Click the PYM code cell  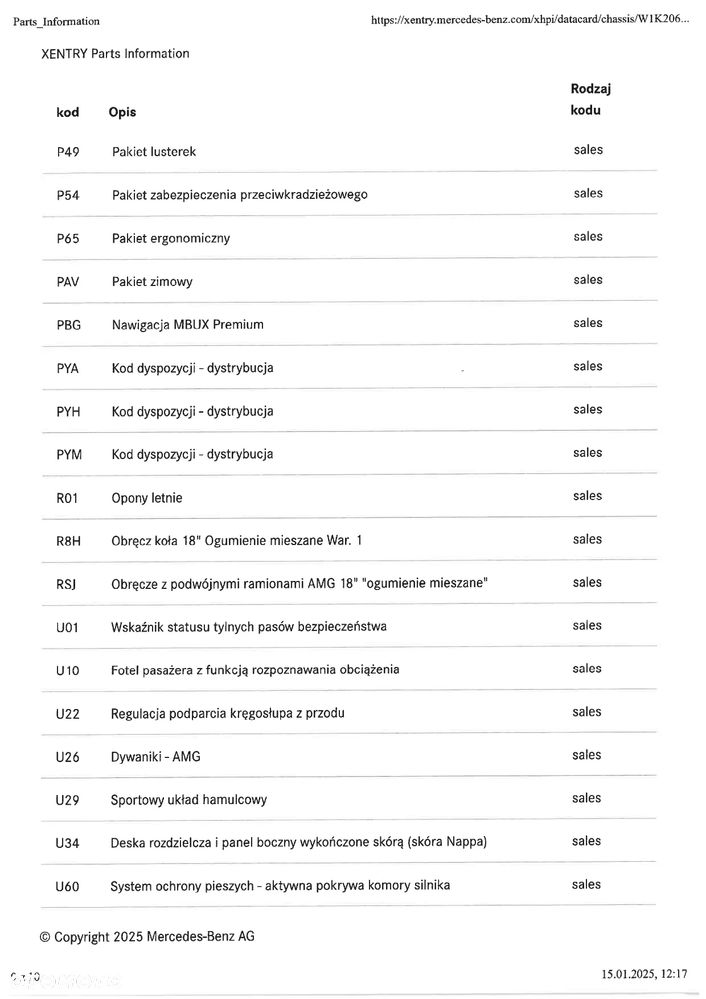(x=69, y=455)
